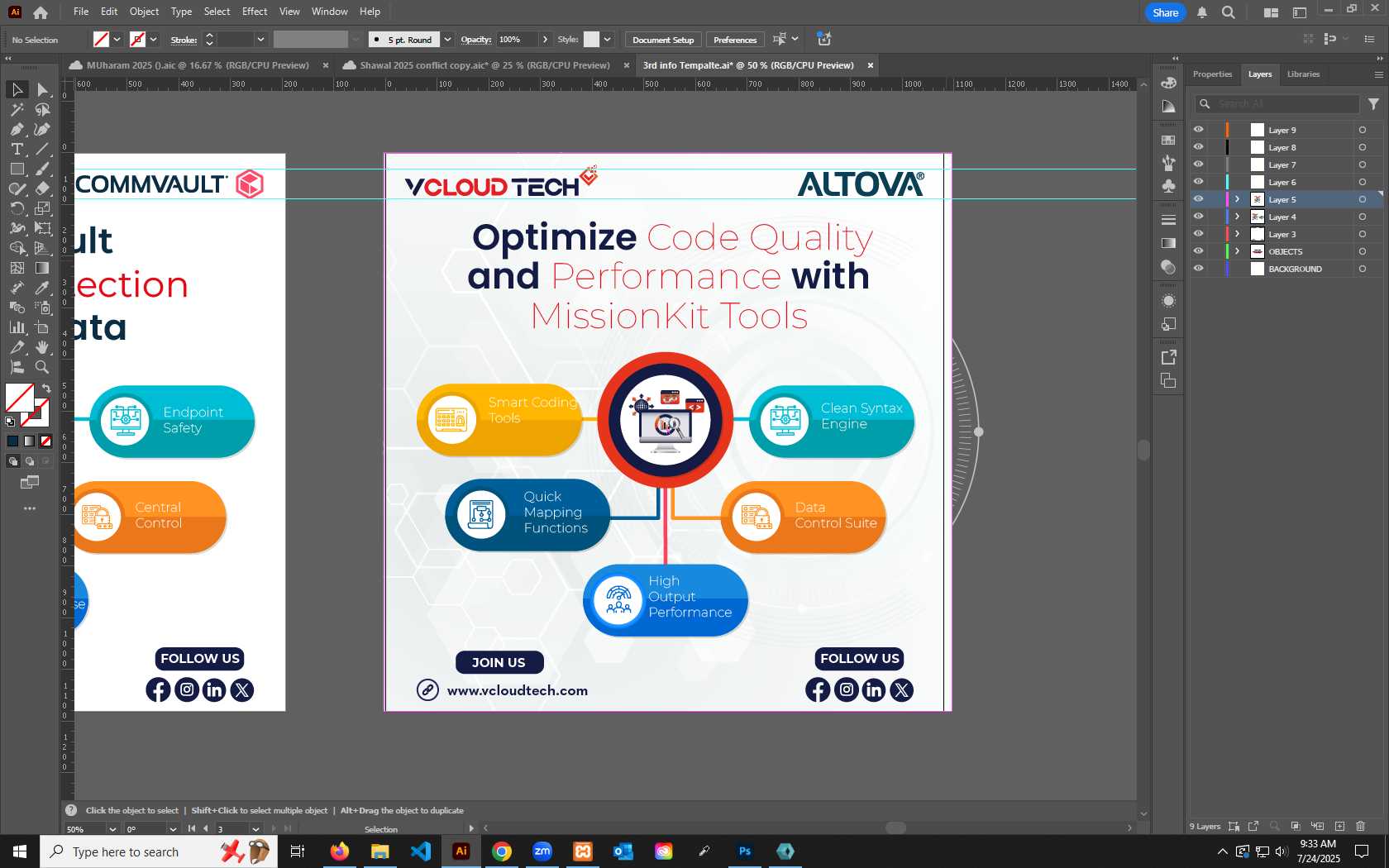This screenshot has height=868, width=1389.
Task: Hide Layer 9 visibility eye
Action: 1198,130
